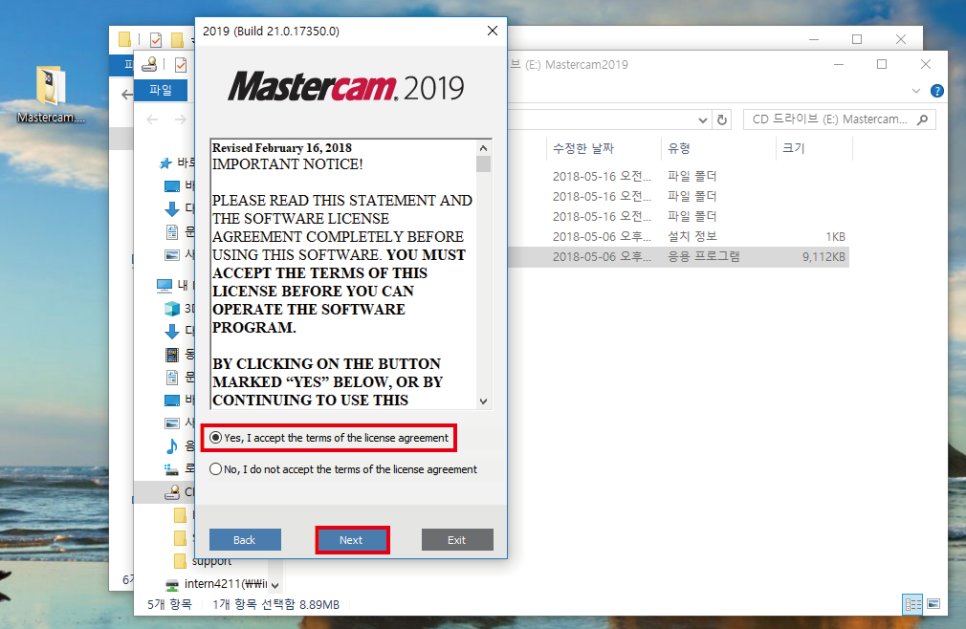
Task: Click the CD 드라이브 search box
Action: 839,120
